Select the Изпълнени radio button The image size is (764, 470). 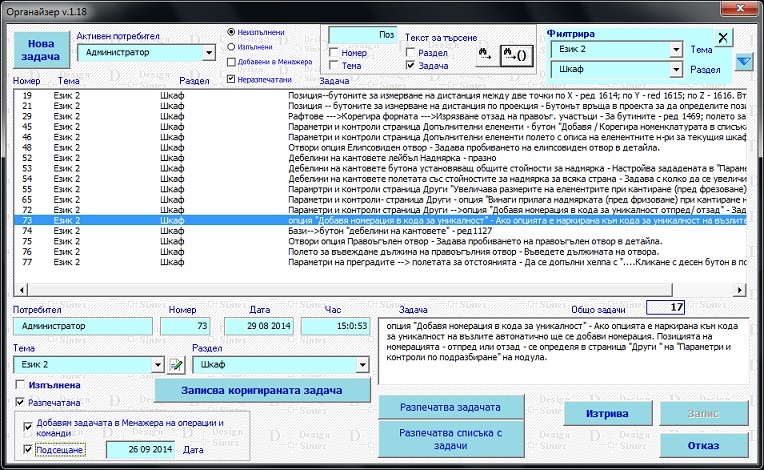pyautogui.click(x=233, y=46)
